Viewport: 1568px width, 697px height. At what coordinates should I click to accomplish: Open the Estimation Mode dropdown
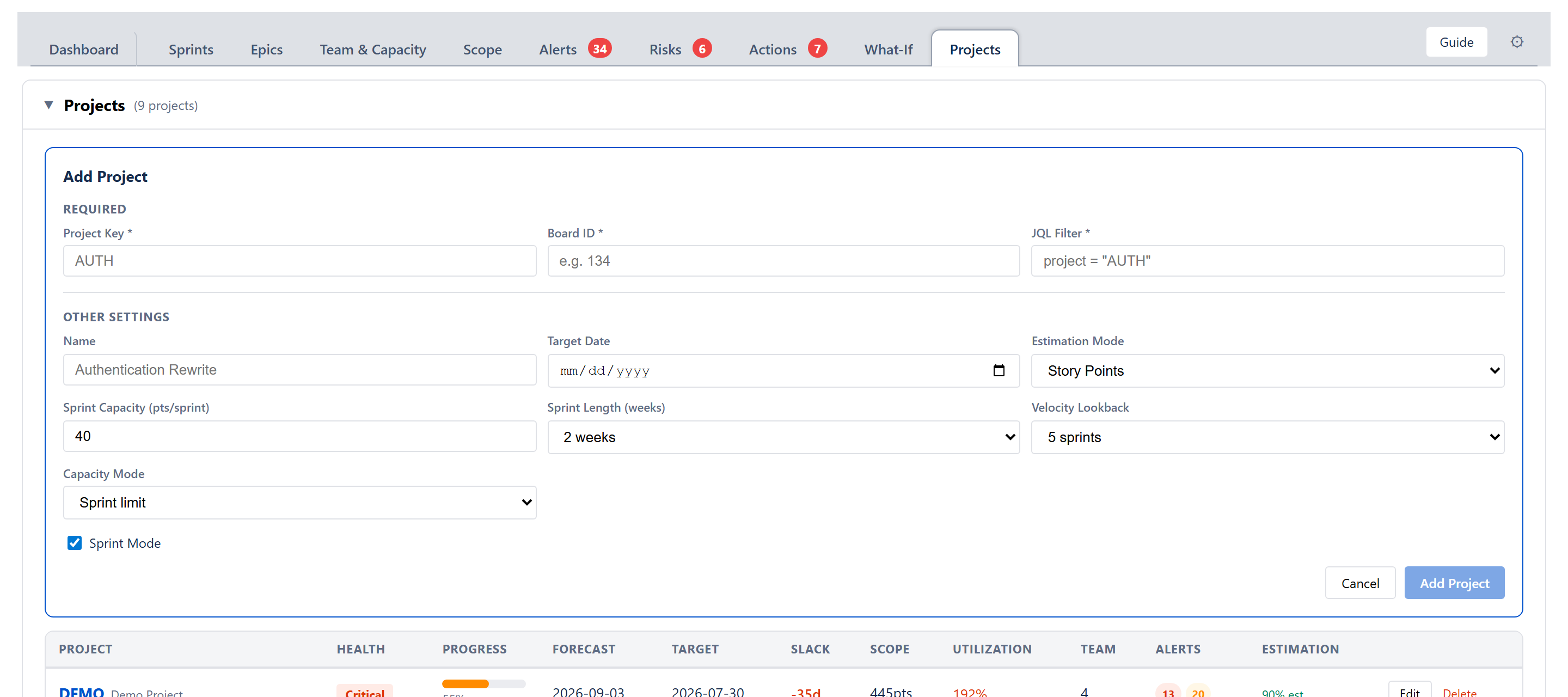(1267, 370)
